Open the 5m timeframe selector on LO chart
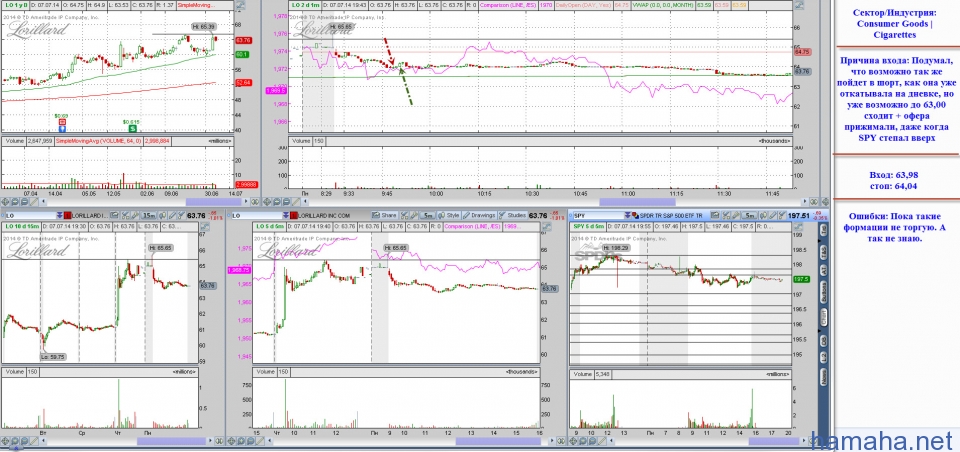The image size is (960, 452). pyautogui.click(x=427, y=216)
